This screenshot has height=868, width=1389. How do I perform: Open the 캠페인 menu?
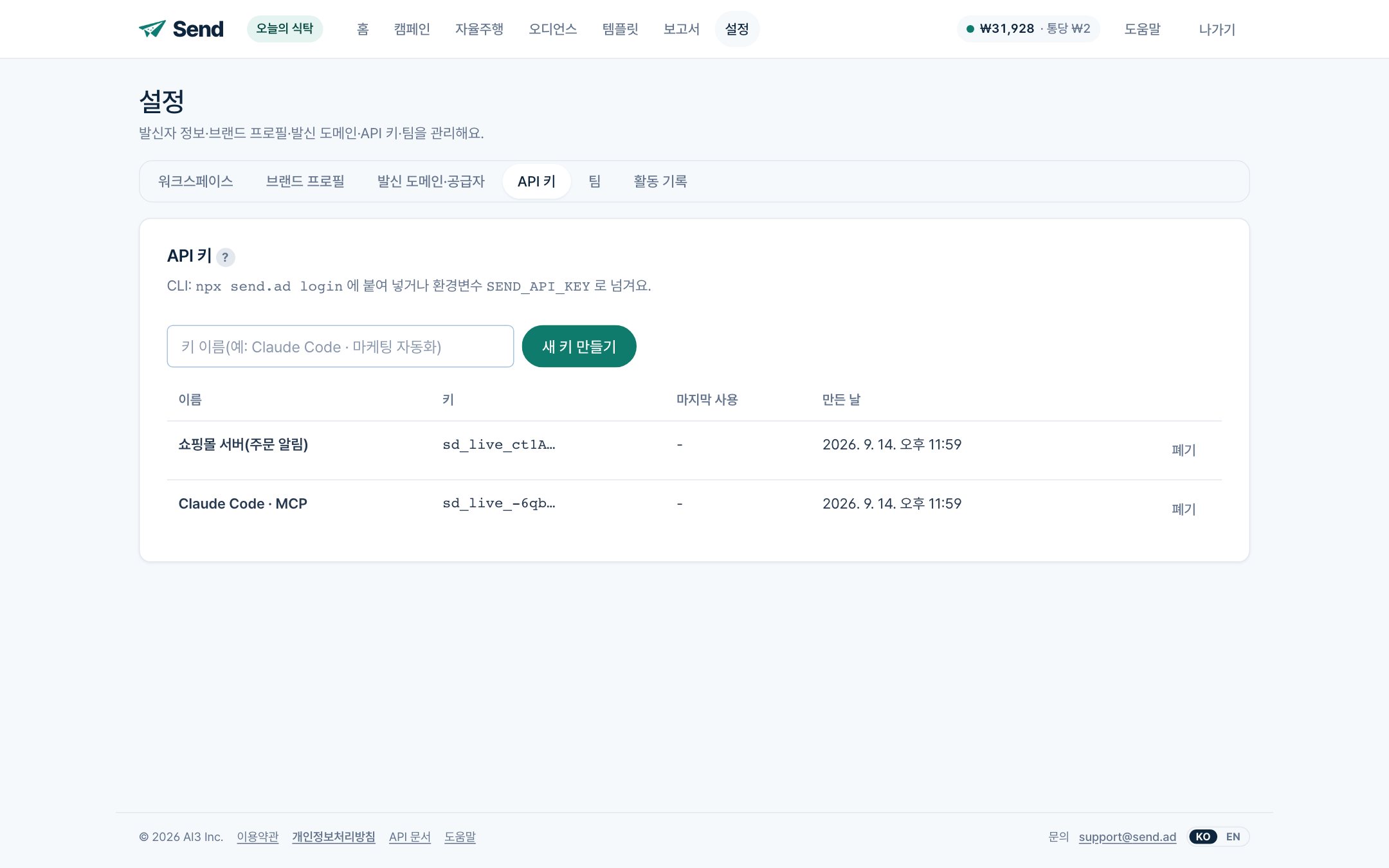412,29
